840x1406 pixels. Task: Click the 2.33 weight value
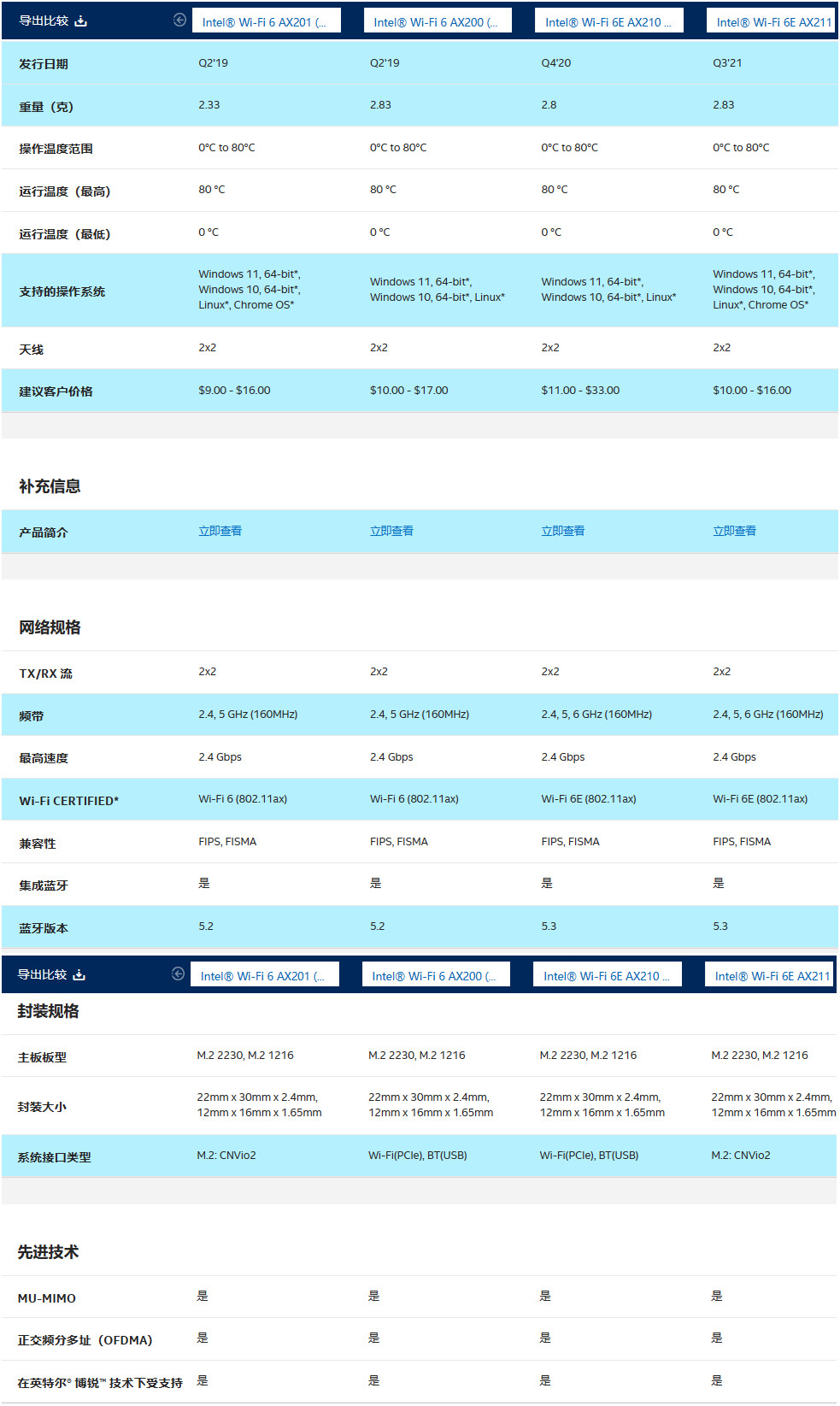click(209, 105)
